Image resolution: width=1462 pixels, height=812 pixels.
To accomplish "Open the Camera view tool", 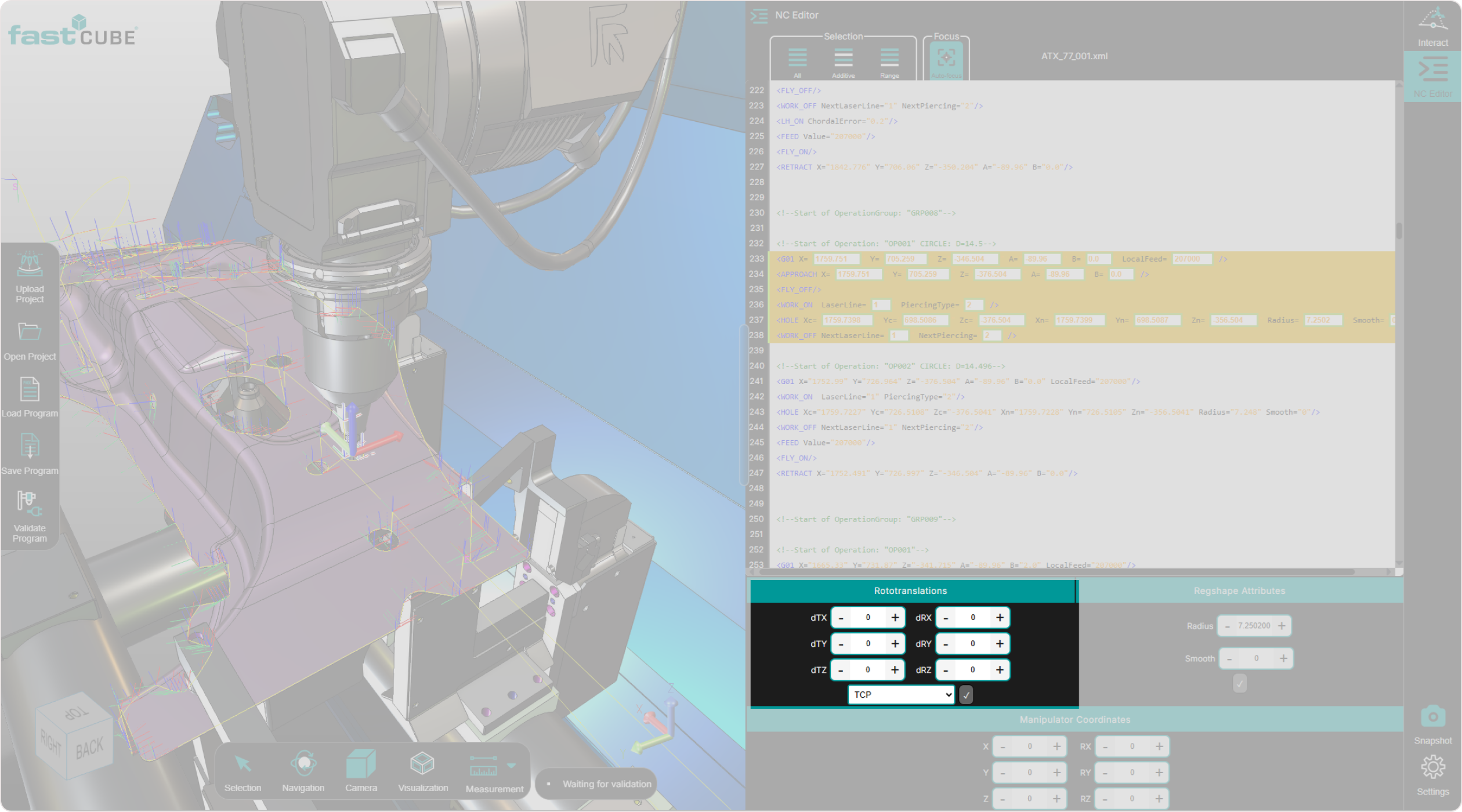I will 361,764.
